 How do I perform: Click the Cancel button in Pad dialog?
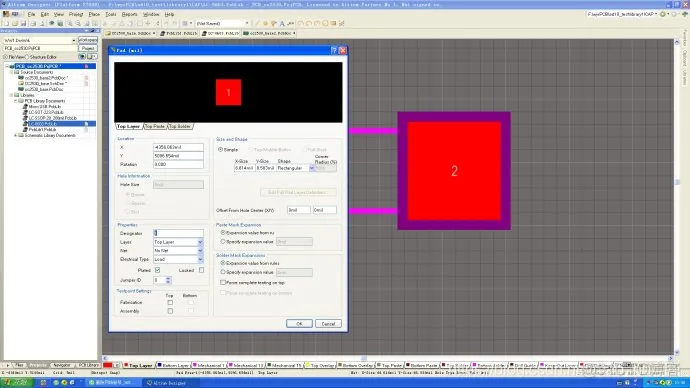[328, 324]
